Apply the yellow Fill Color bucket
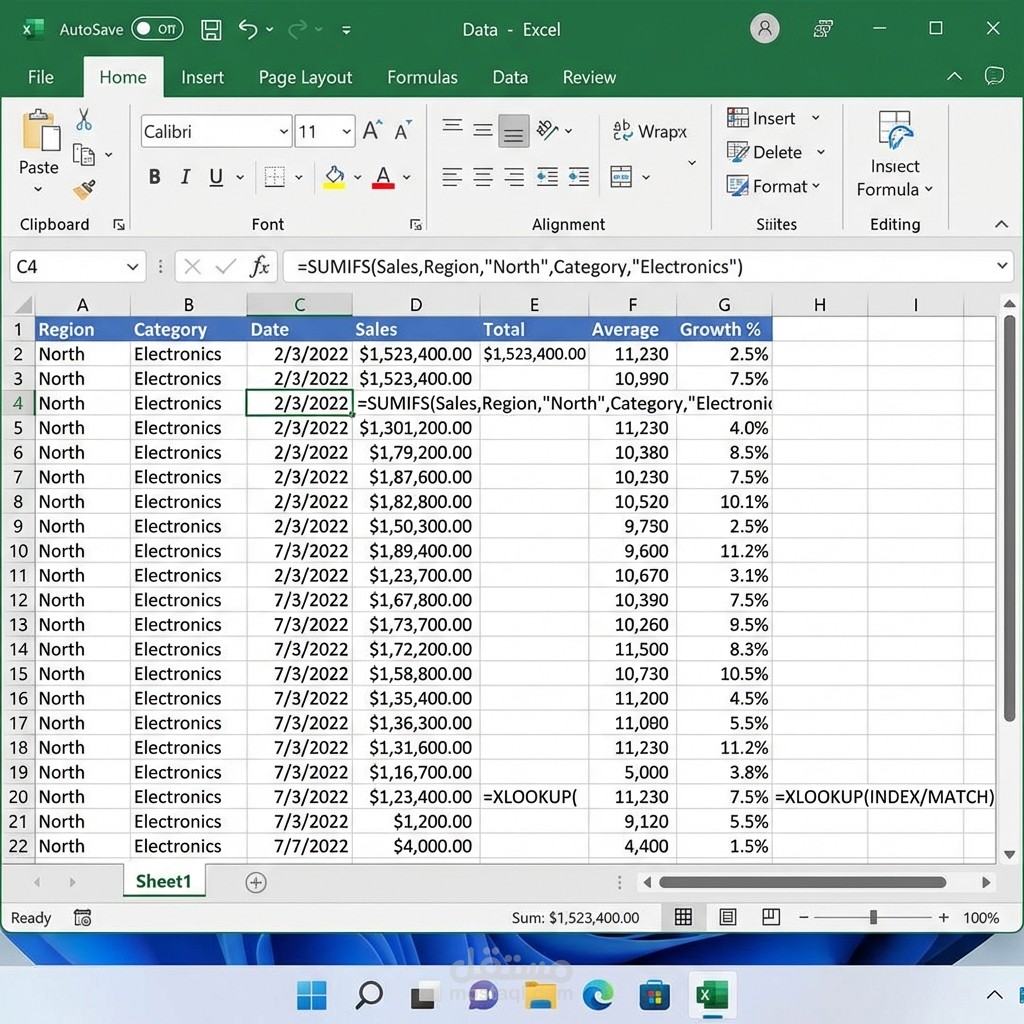The height and width of the screenshot is (1024, 1024). (x=334, y=177)
